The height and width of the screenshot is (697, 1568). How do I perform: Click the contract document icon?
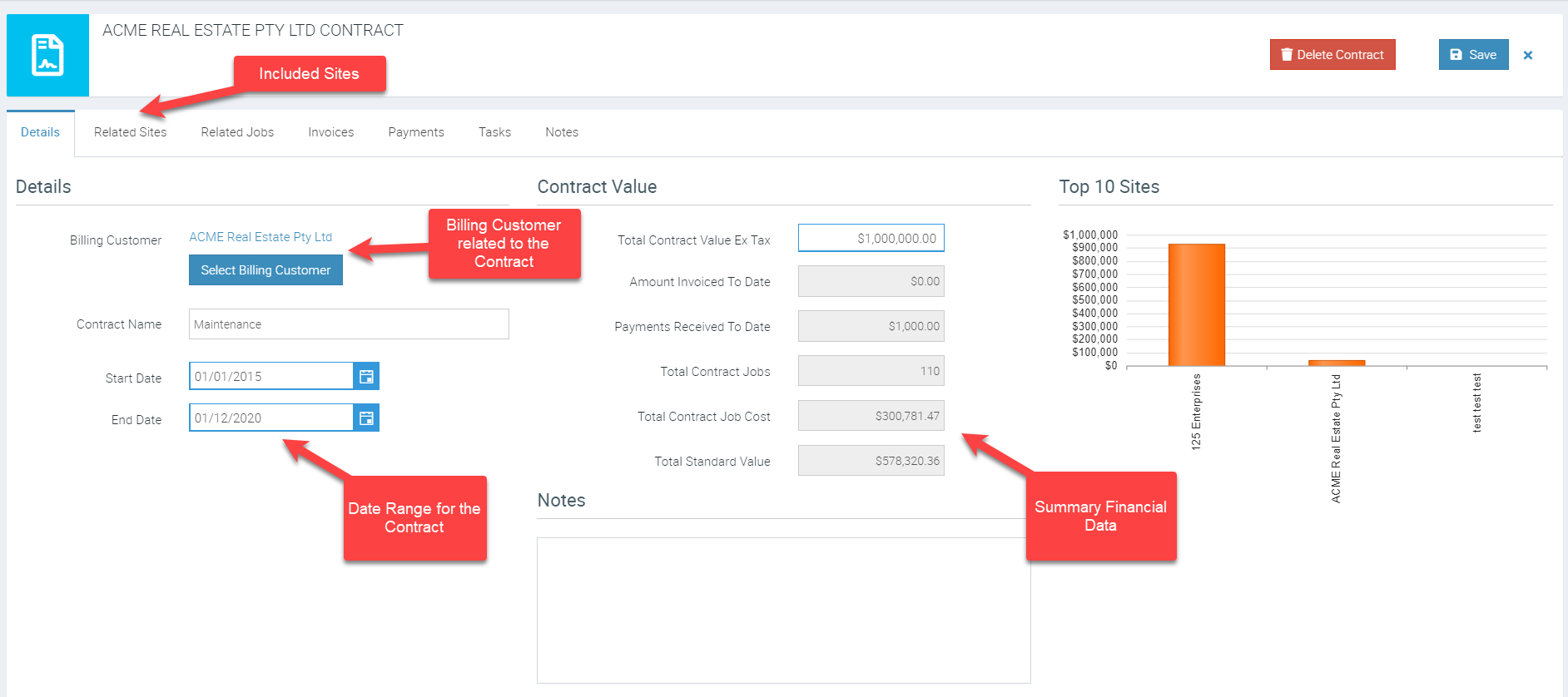coord(47,55)
